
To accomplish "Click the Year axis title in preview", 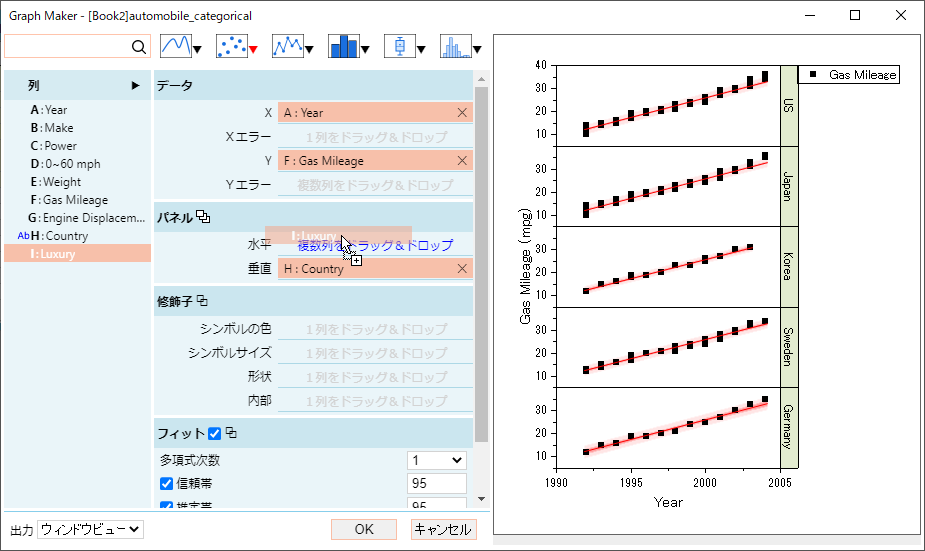I will coord(668,502).
